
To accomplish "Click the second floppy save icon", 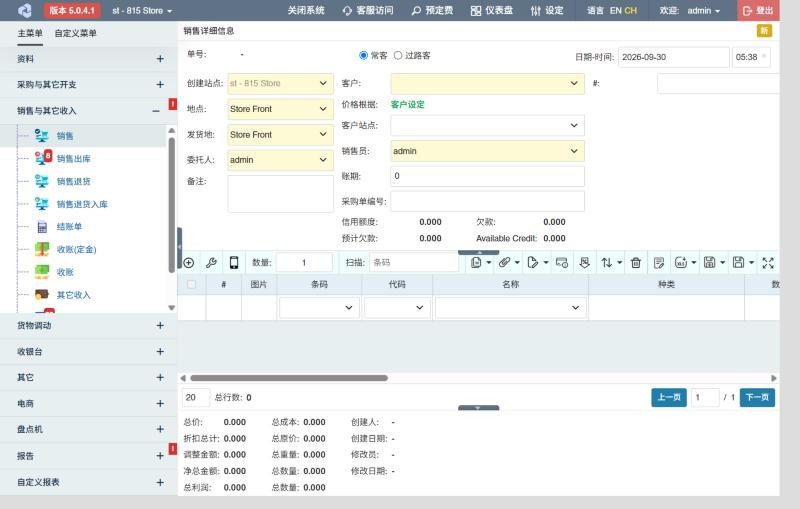I will click(x=738, y=263).
